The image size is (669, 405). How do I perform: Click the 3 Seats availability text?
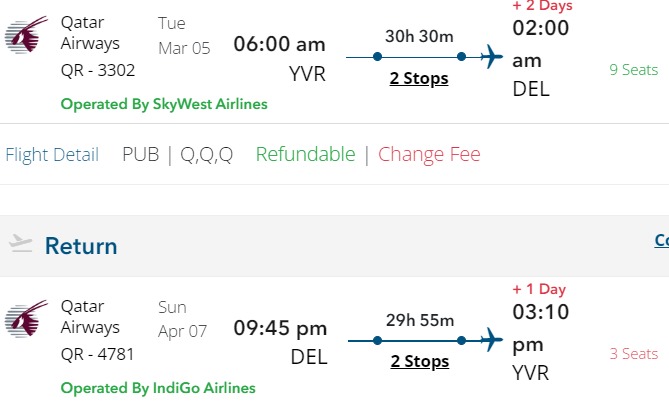pyautogui.click(x=634, y=353)
